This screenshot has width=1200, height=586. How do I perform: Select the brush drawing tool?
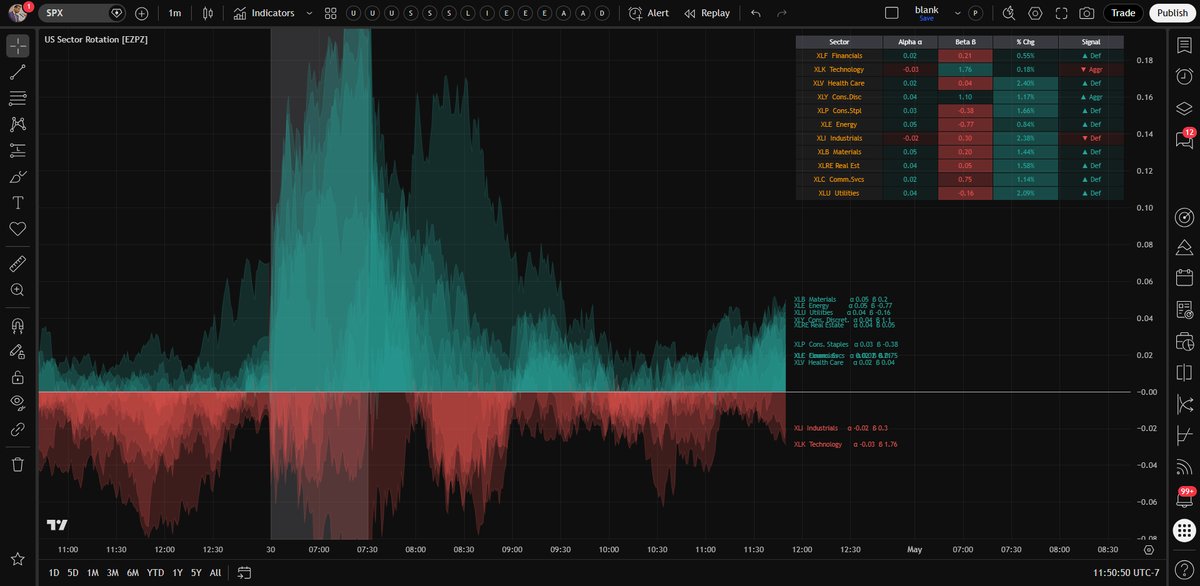click(17, 177)
